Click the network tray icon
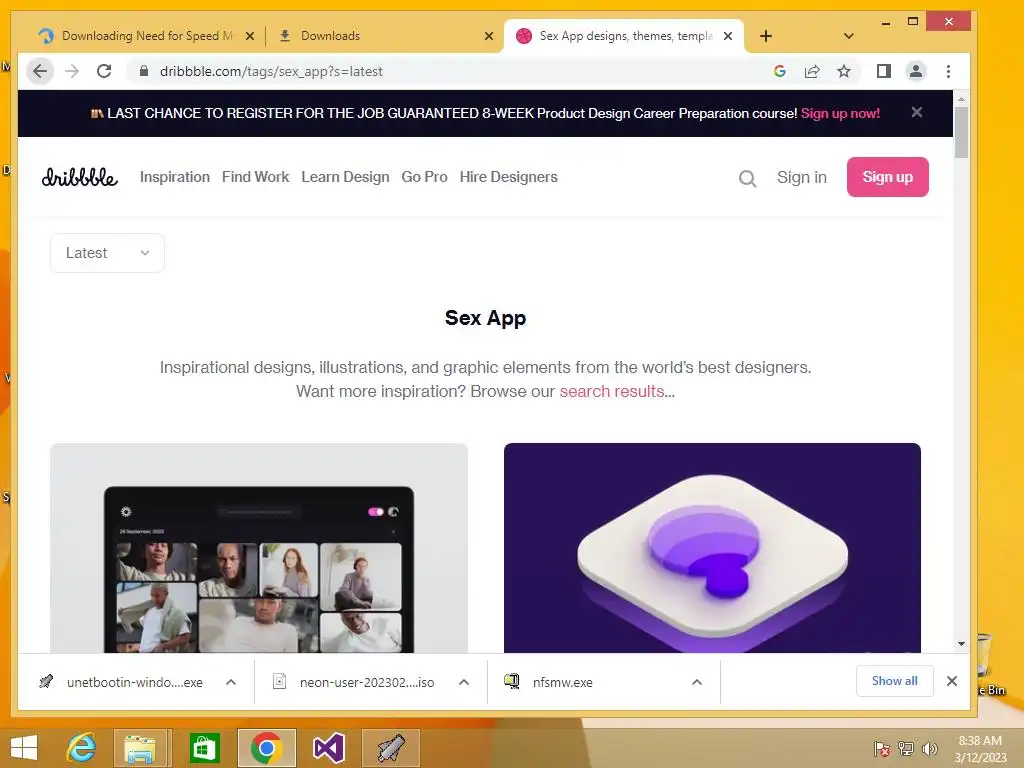 906,748
